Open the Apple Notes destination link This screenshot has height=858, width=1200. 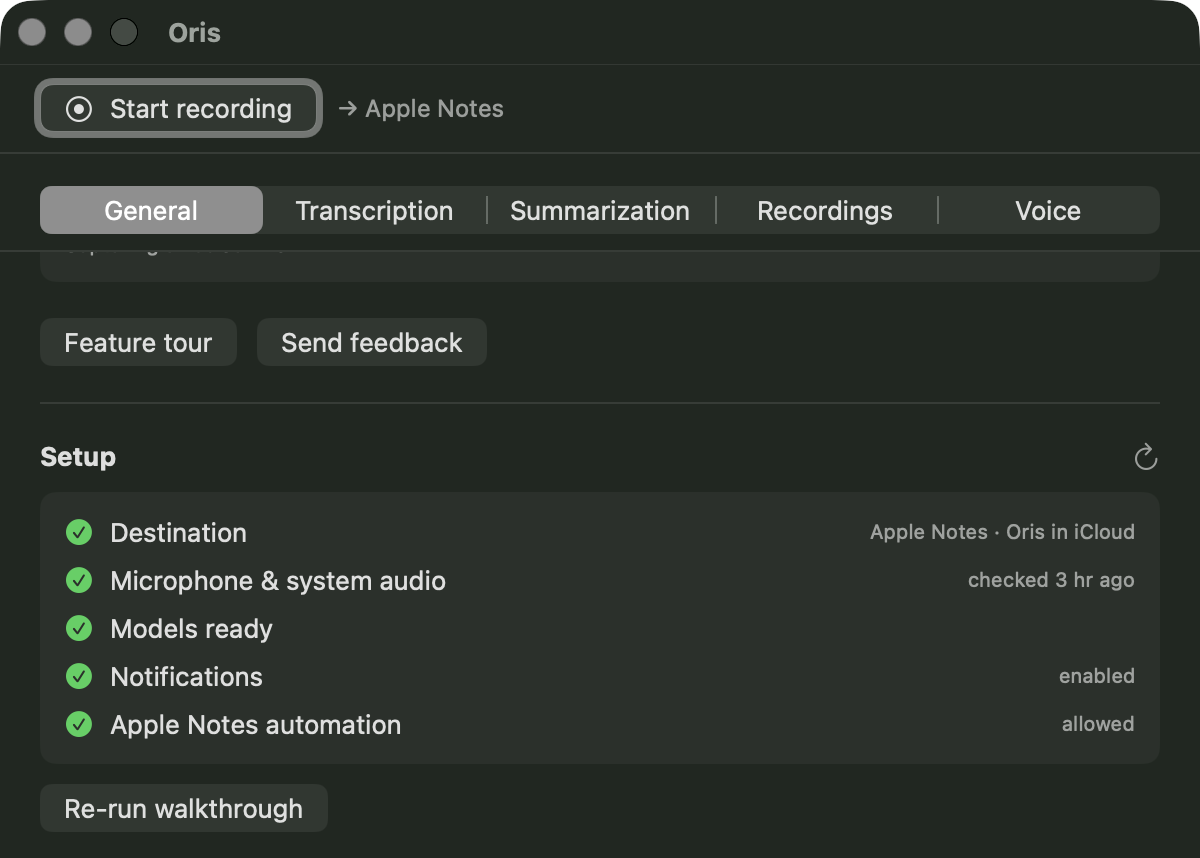(x=421, y=109)
